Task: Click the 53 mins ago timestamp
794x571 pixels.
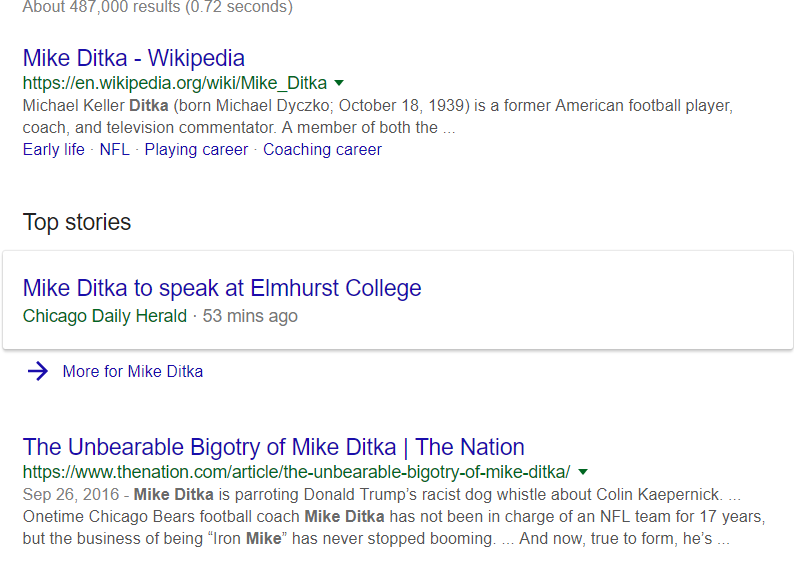Action: (250, 316)
